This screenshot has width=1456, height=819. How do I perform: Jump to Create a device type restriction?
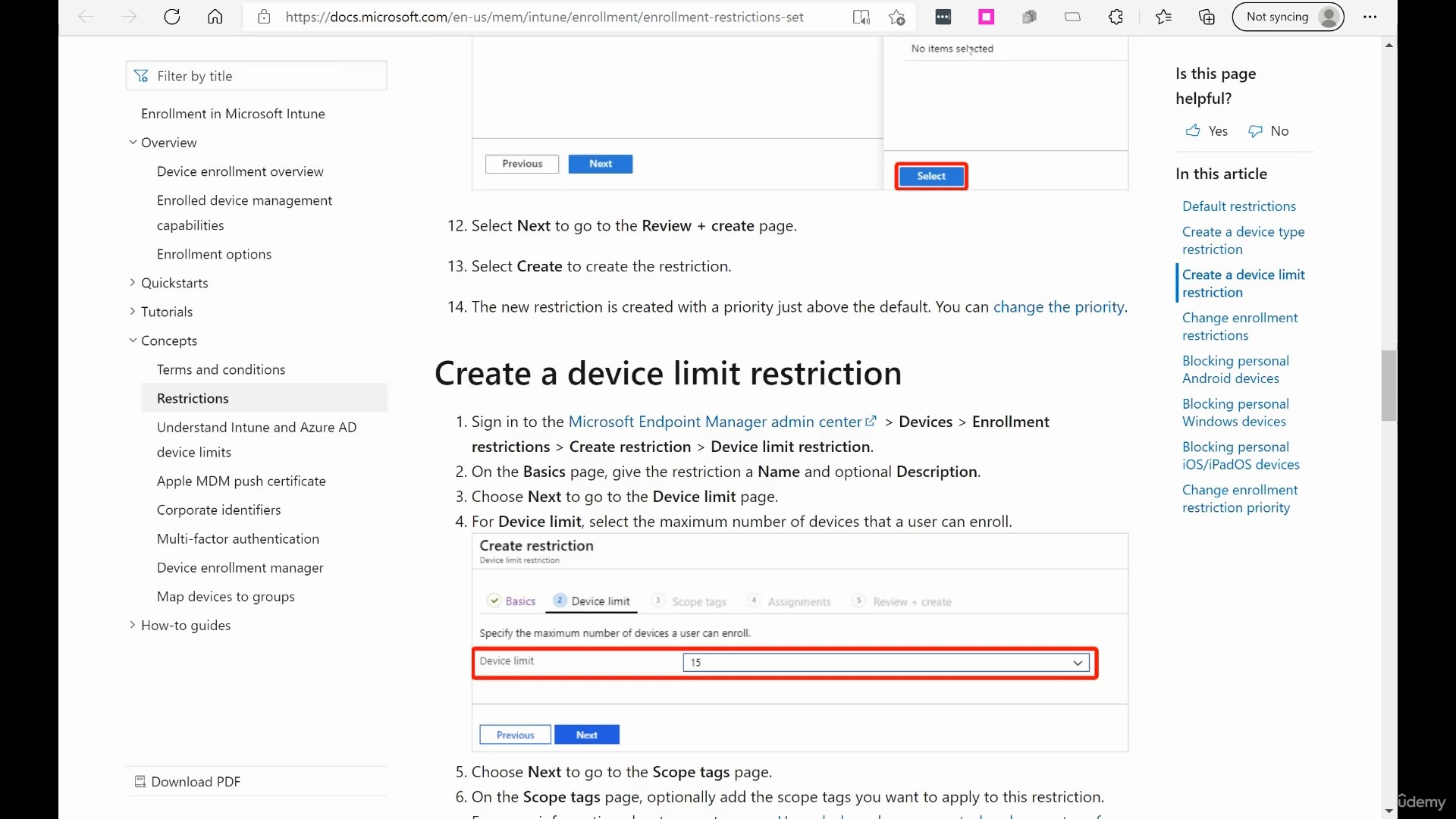[x=1243, y=240]
